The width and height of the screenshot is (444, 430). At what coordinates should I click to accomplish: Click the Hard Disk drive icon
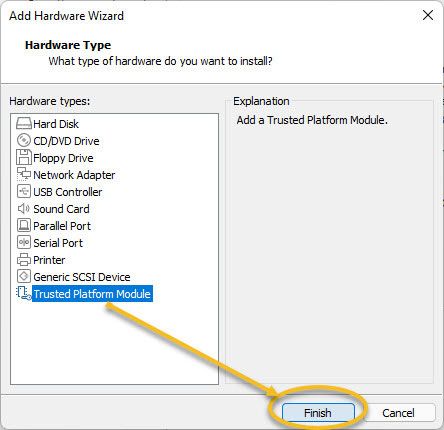[x=24, y=124]
